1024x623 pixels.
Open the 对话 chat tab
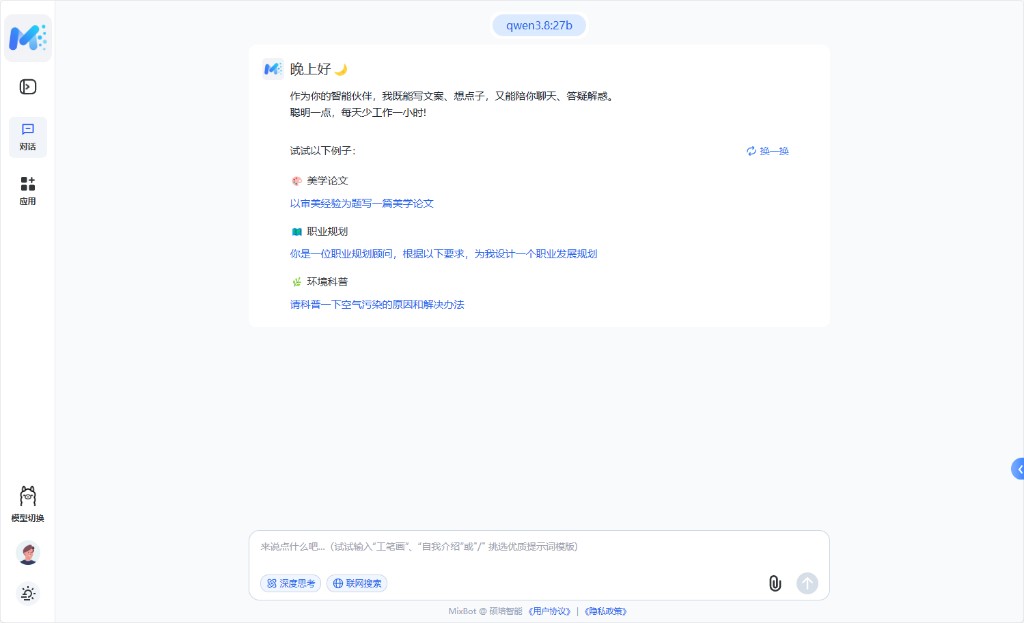click(x=27, y=137)
